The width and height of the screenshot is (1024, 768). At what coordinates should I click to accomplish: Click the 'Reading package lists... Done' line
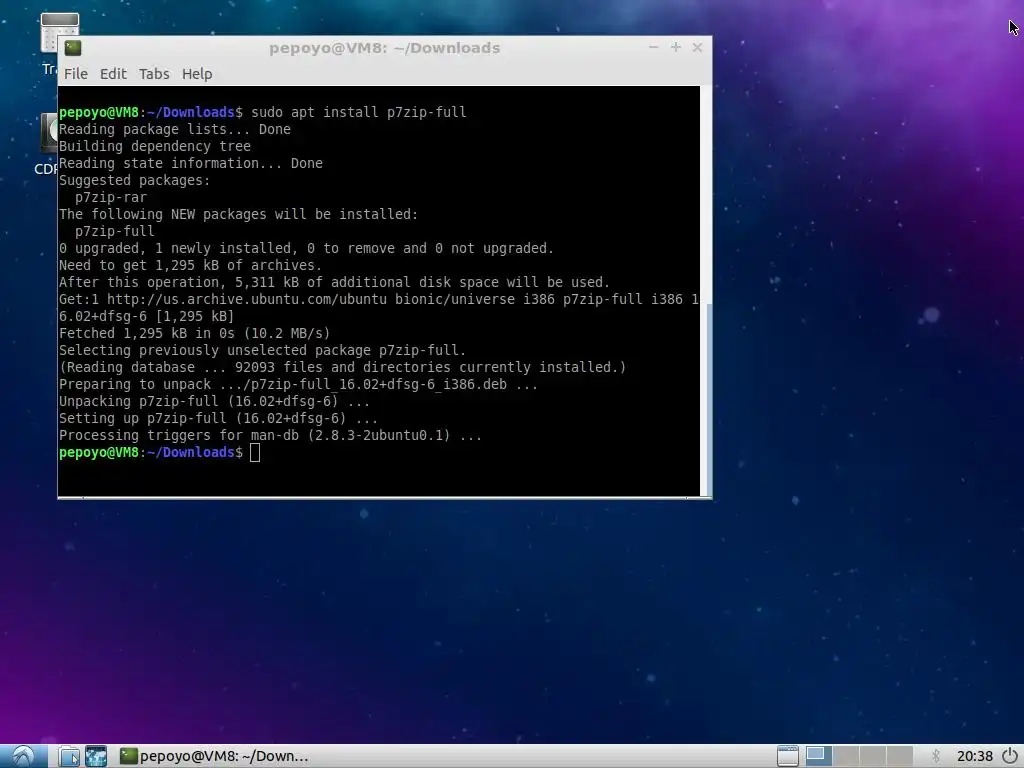[175, 129]
